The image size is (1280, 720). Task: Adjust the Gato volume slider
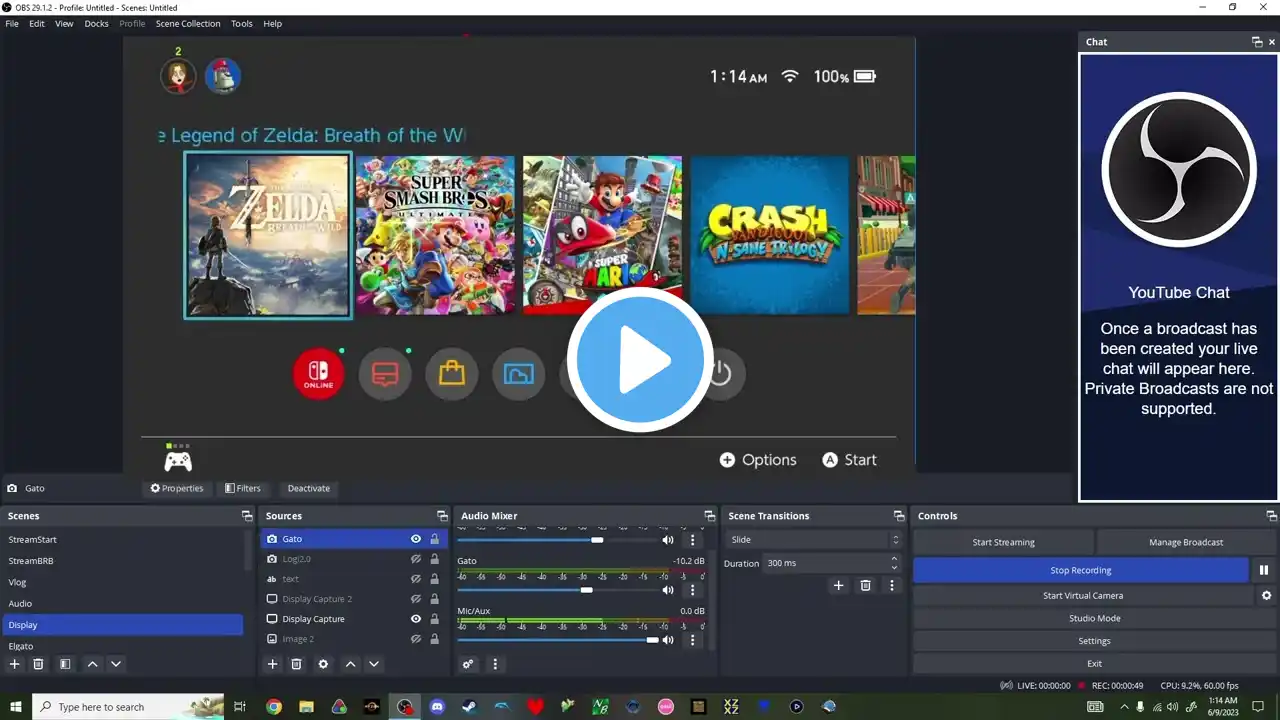(586, 590)
